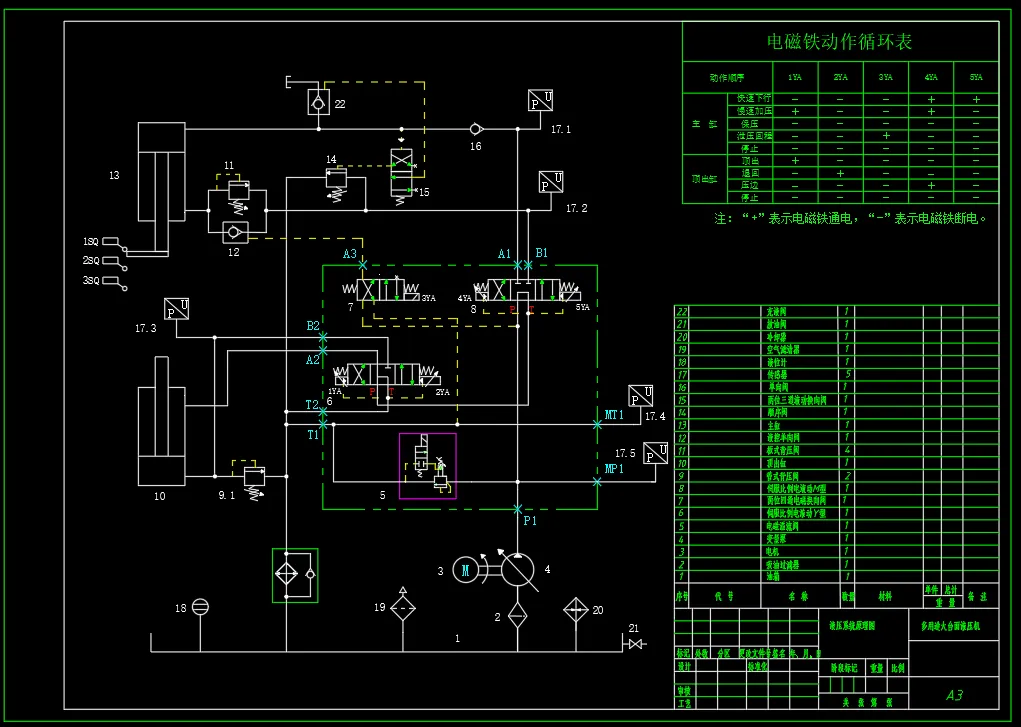Select the prefill valve symbol numbered 22
This screenshot has width=1021, height=727.
click(x=319, y=102)
